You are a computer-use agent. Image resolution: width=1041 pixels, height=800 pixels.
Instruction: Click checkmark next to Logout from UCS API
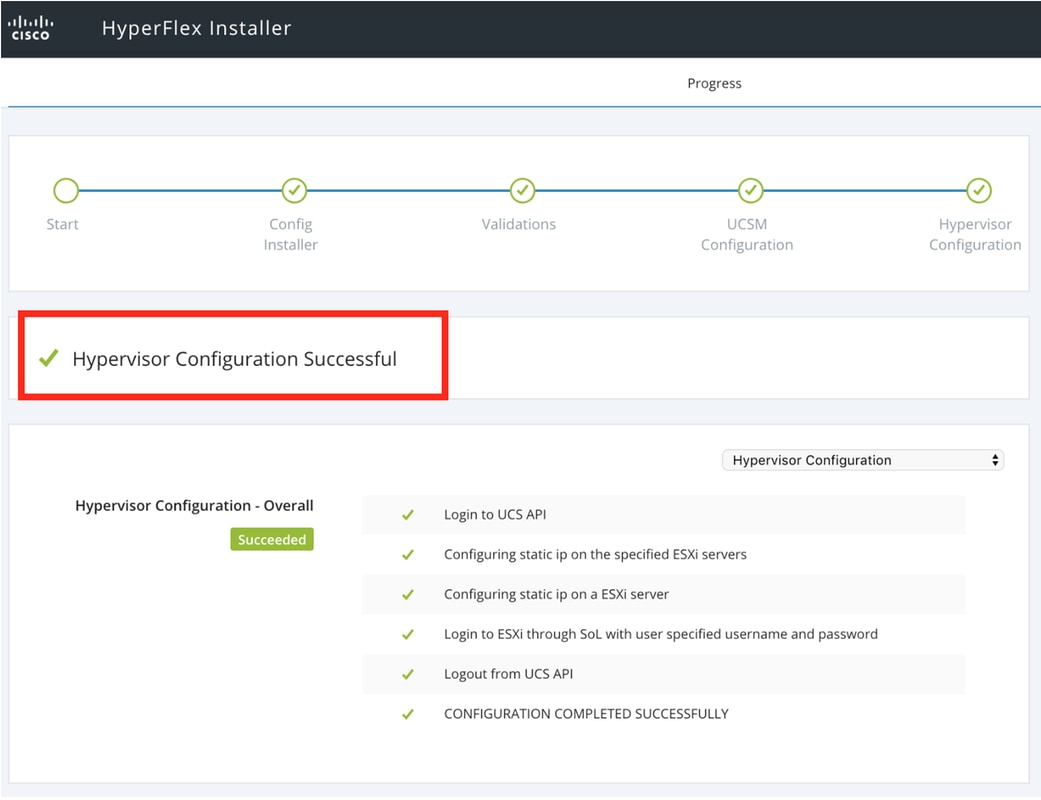408,674
